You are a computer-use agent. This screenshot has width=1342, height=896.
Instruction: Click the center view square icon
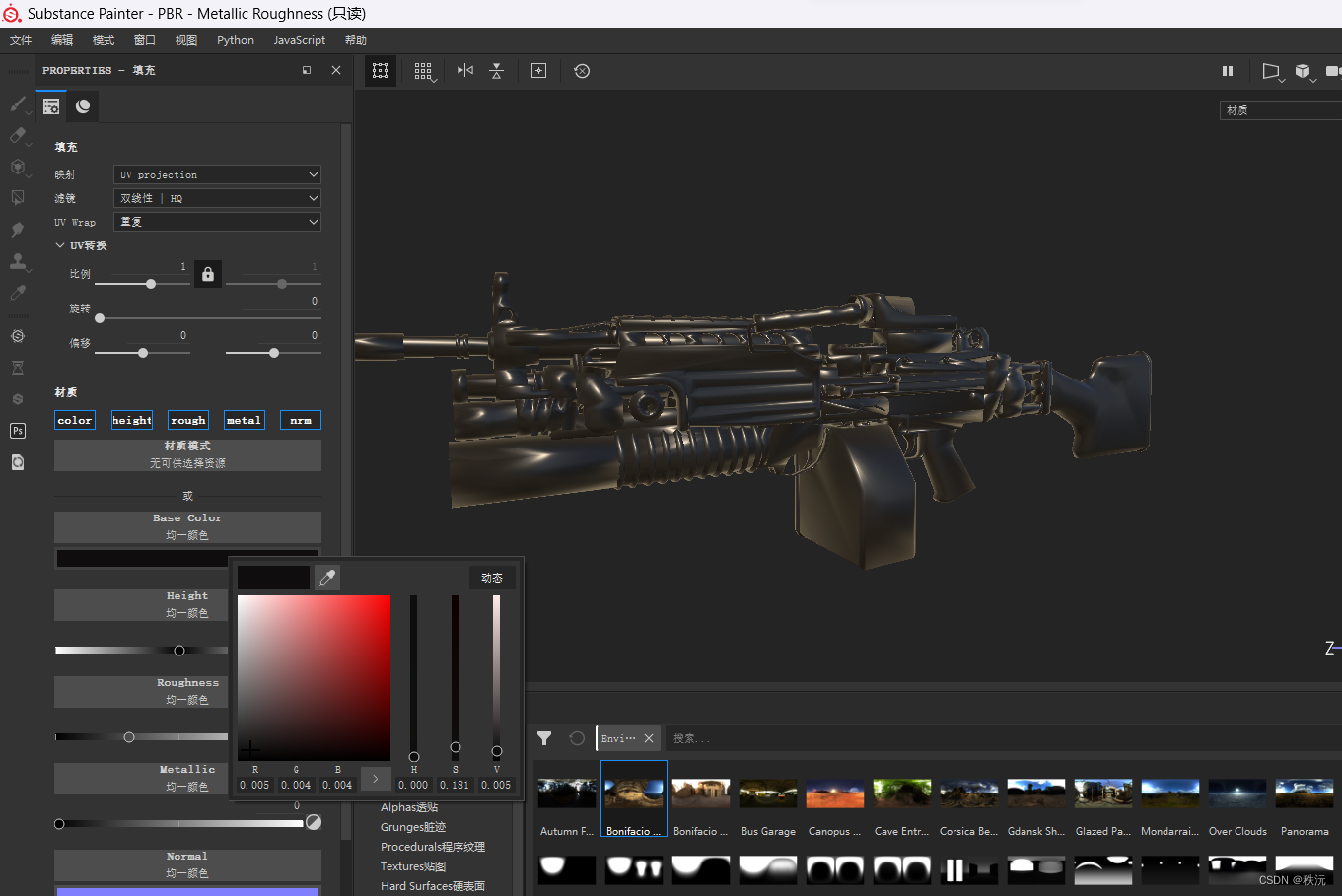pyautogui.click(x=538, y=71)
